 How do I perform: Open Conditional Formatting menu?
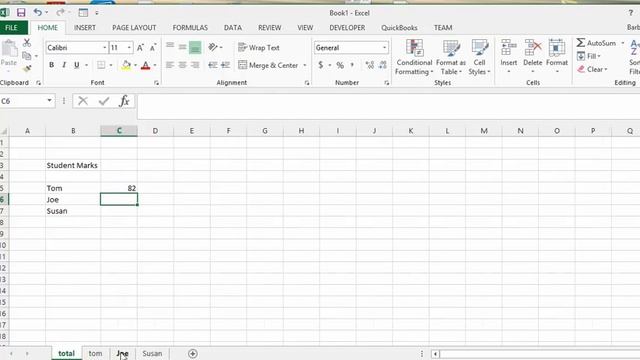tap(414, 57)
